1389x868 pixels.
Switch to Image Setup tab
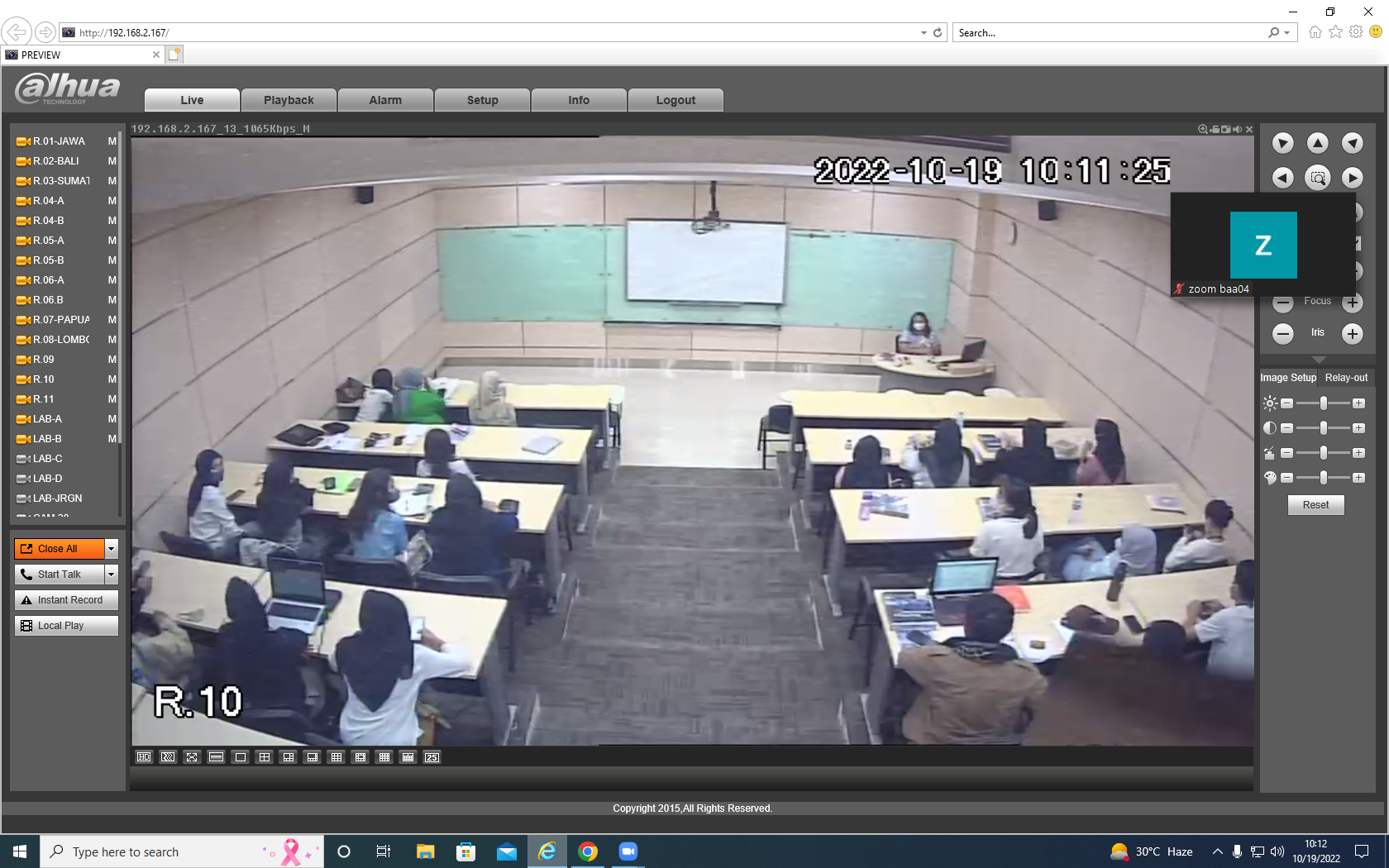point(1288,378)
